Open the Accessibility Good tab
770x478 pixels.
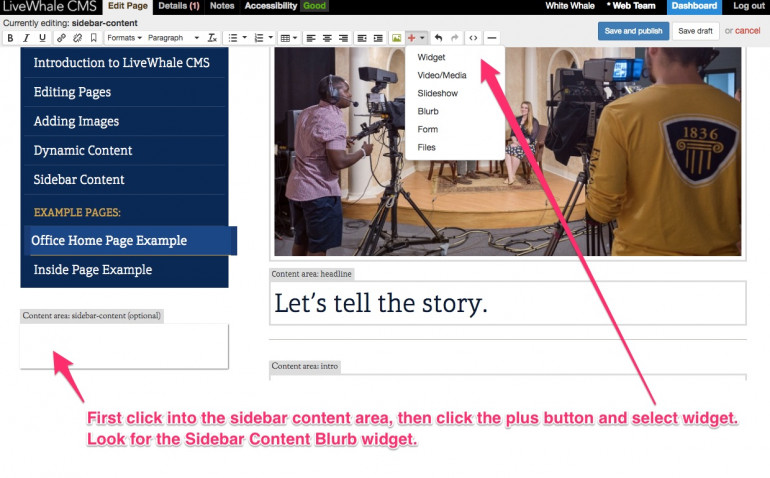click(285, 6)
